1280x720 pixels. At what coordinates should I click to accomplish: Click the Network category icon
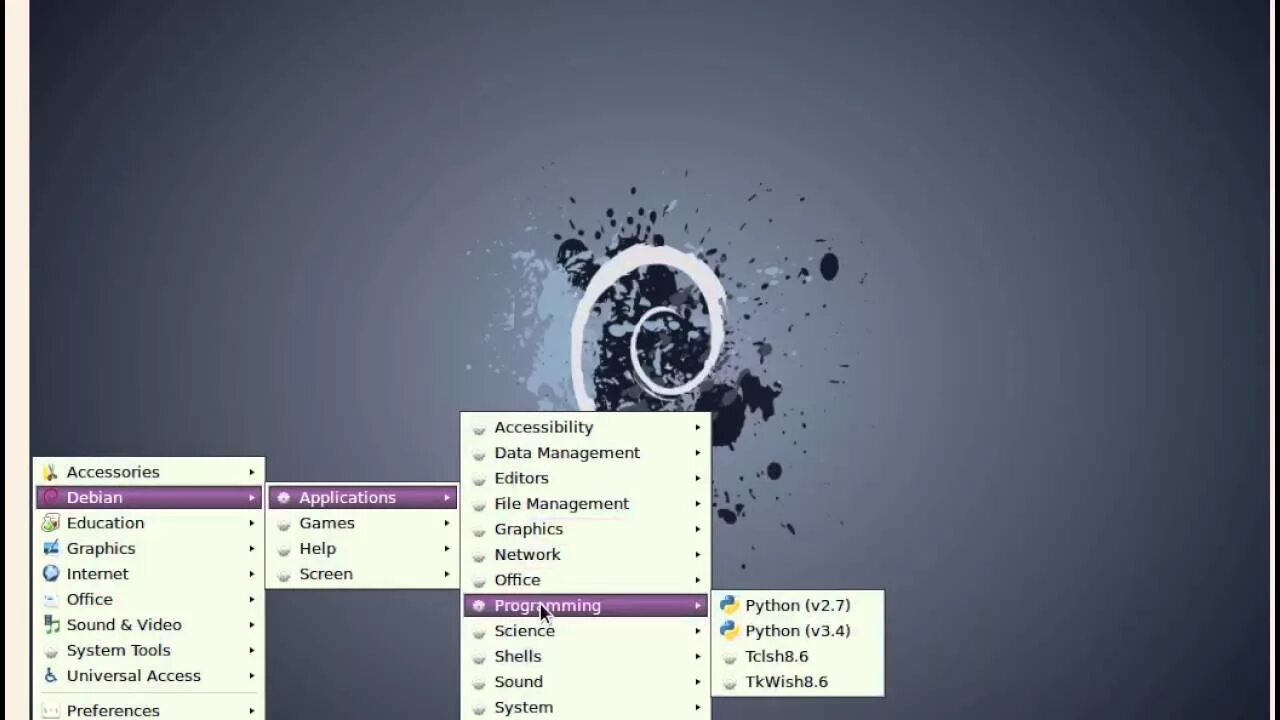(x=478, y=555)
